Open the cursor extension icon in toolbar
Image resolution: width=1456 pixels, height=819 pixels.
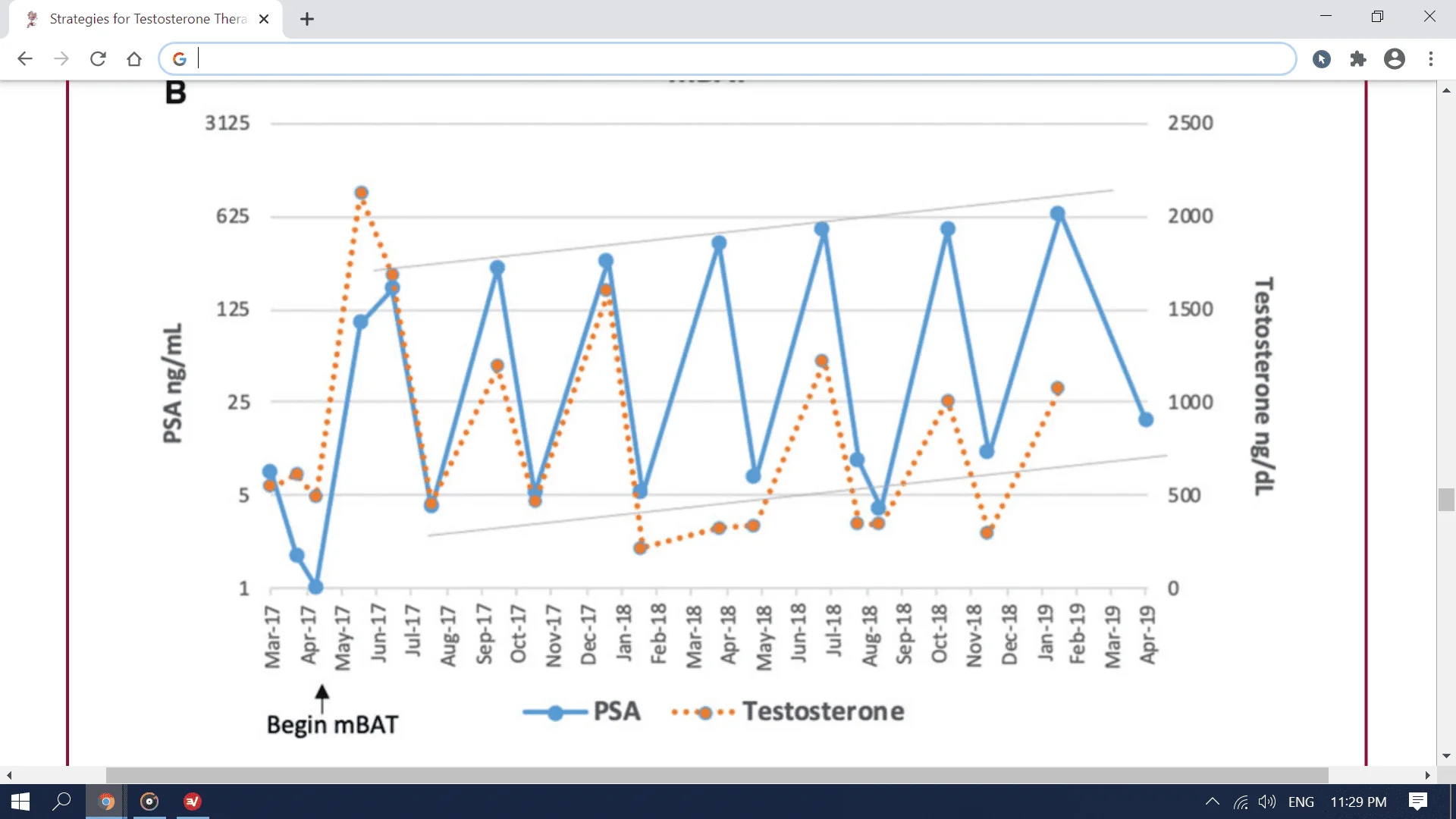point(1322,59)
